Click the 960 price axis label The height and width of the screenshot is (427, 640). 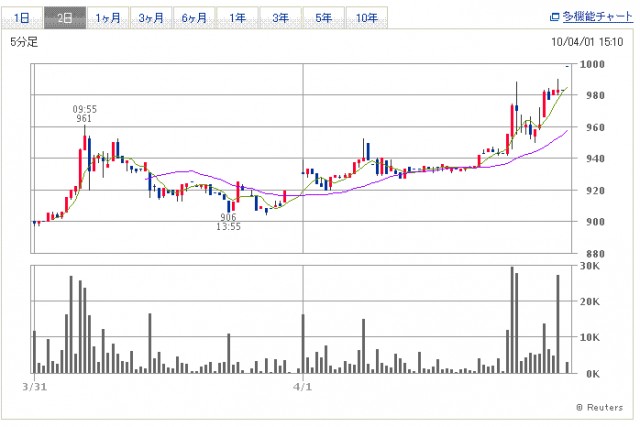coord(595,127)
